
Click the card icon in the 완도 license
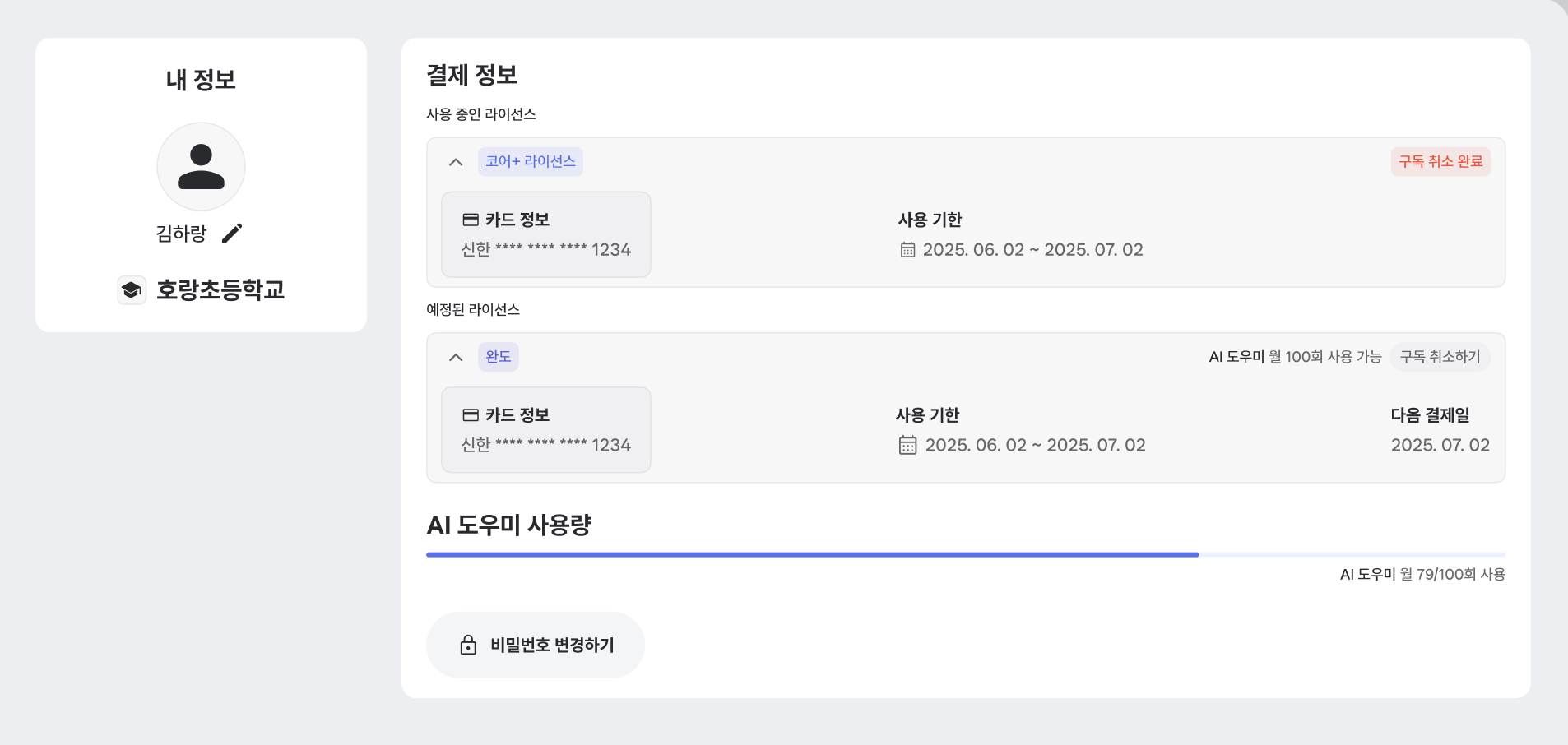pyautogui.click(x=471, y=415)
